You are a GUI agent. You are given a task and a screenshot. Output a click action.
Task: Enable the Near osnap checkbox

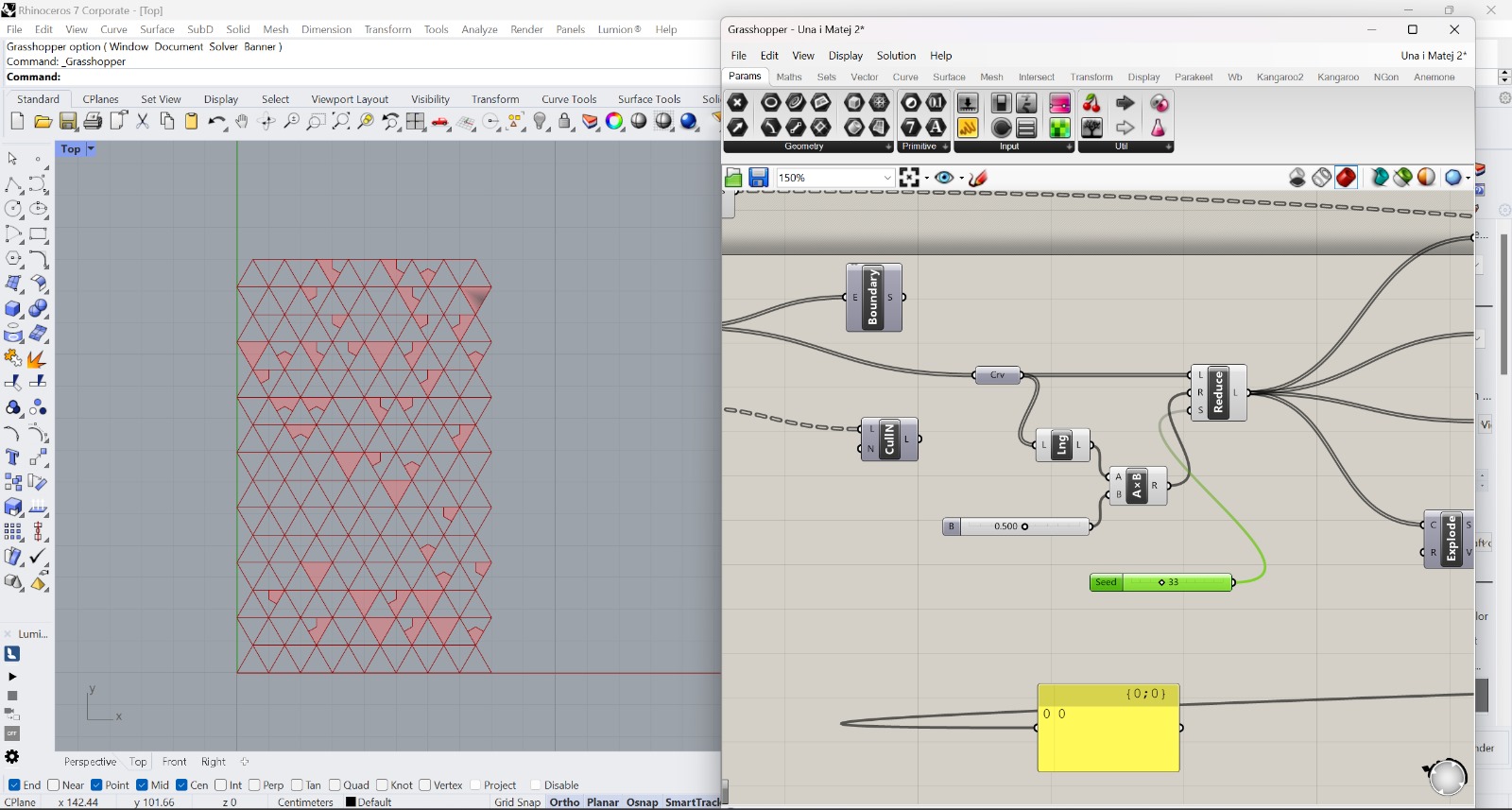tap(54, 785)
